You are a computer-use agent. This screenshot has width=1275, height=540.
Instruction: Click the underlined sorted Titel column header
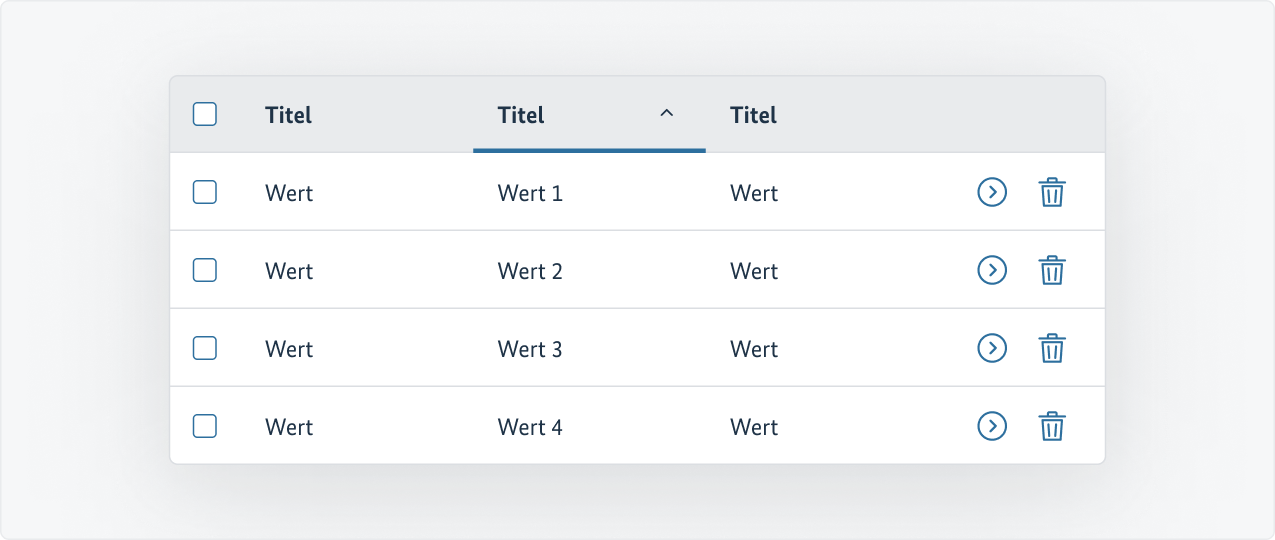[x=521, y=116]
